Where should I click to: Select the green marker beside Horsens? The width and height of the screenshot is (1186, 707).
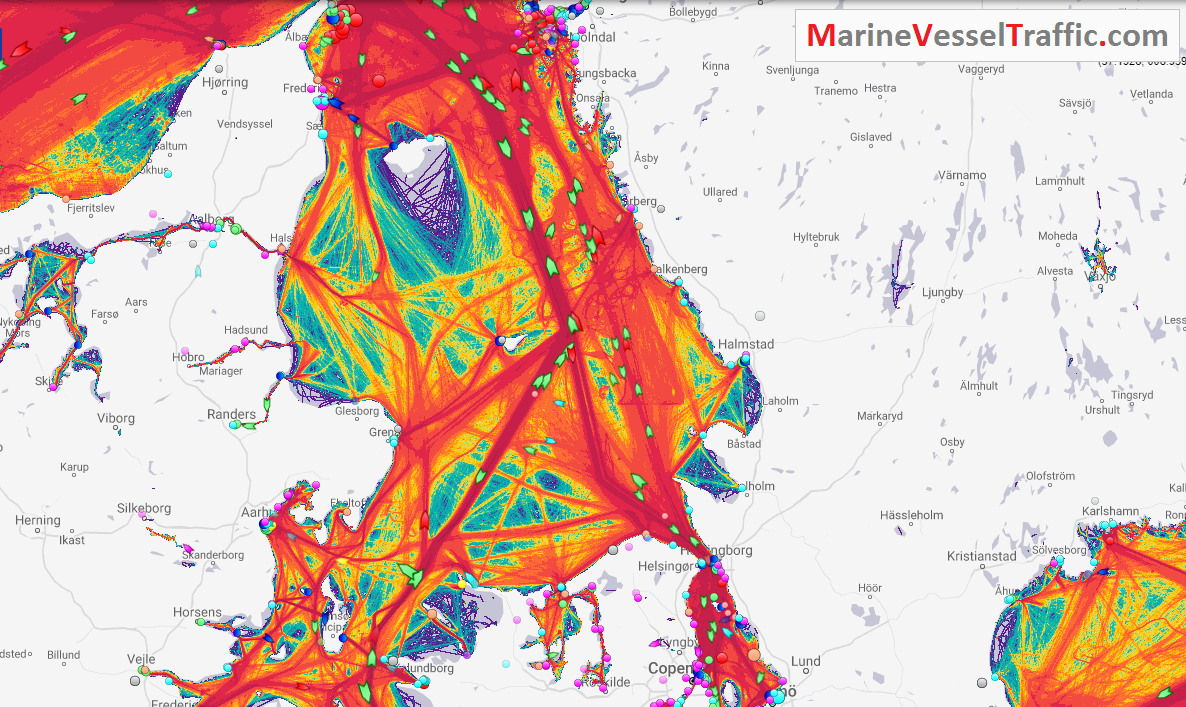click(201, 621)
